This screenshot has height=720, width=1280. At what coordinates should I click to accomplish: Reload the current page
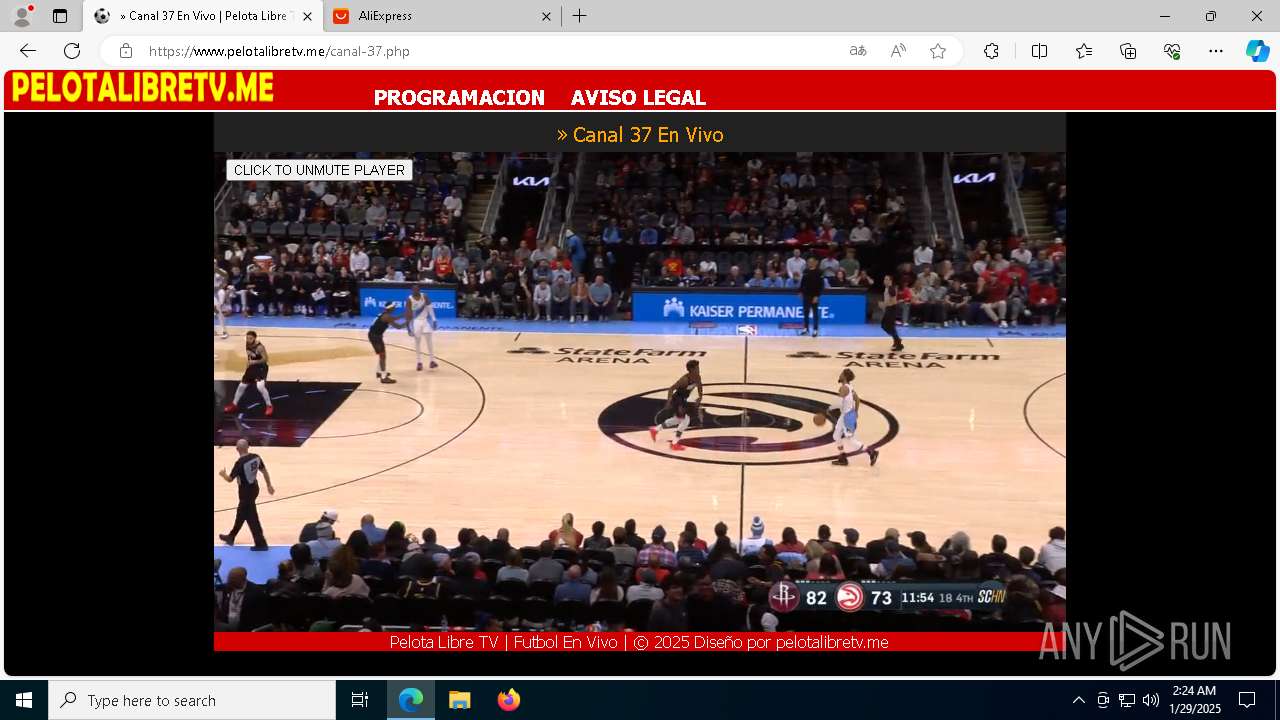click(x=72, y=51)
